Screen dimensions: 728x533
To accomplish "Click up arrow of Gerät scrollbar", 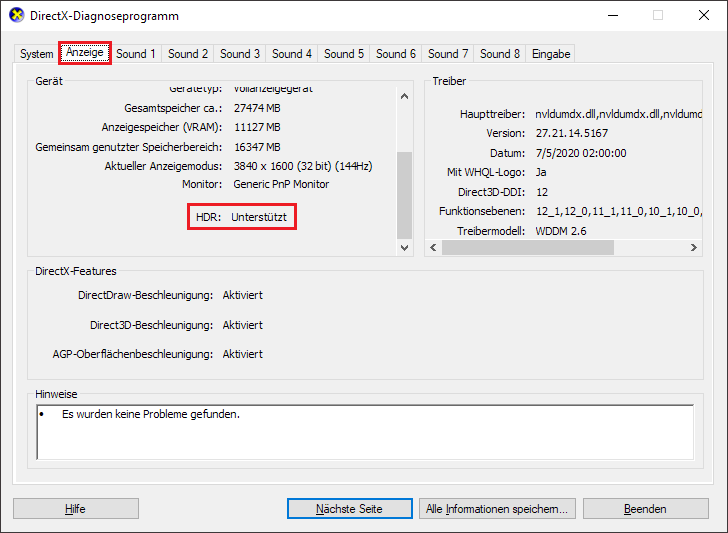I will coord(404,96).
